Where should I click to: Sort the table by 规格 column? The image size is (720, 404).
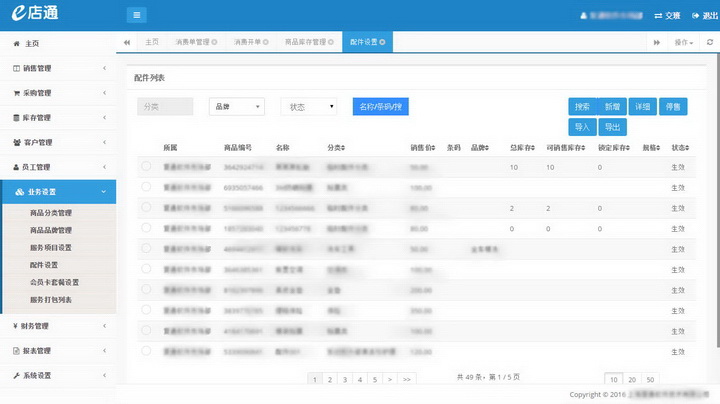click(x=651, y=148)
